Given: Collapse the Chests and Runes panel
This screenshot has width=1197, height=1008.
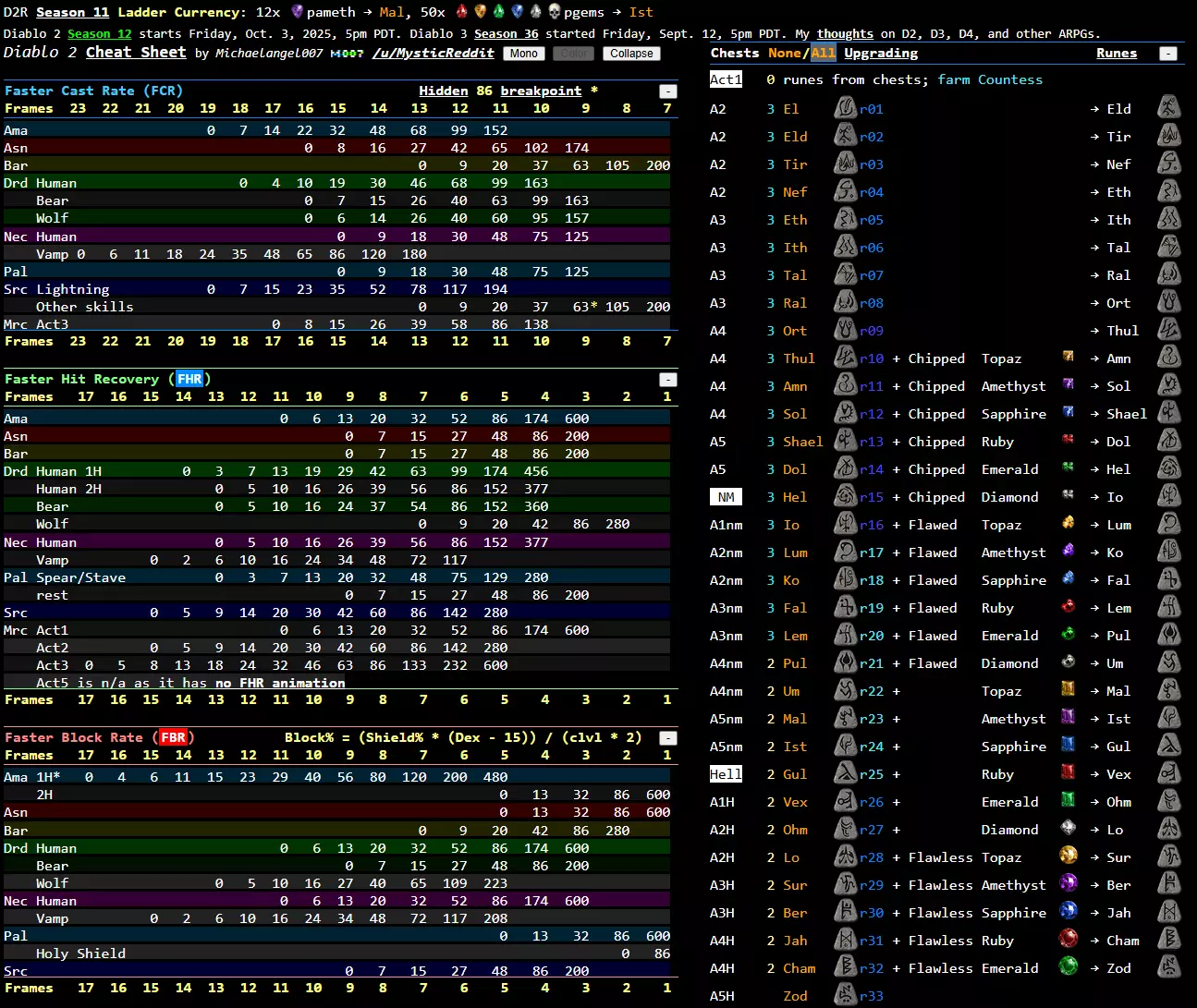Looking at the screenshot, I should [1168, 54].
